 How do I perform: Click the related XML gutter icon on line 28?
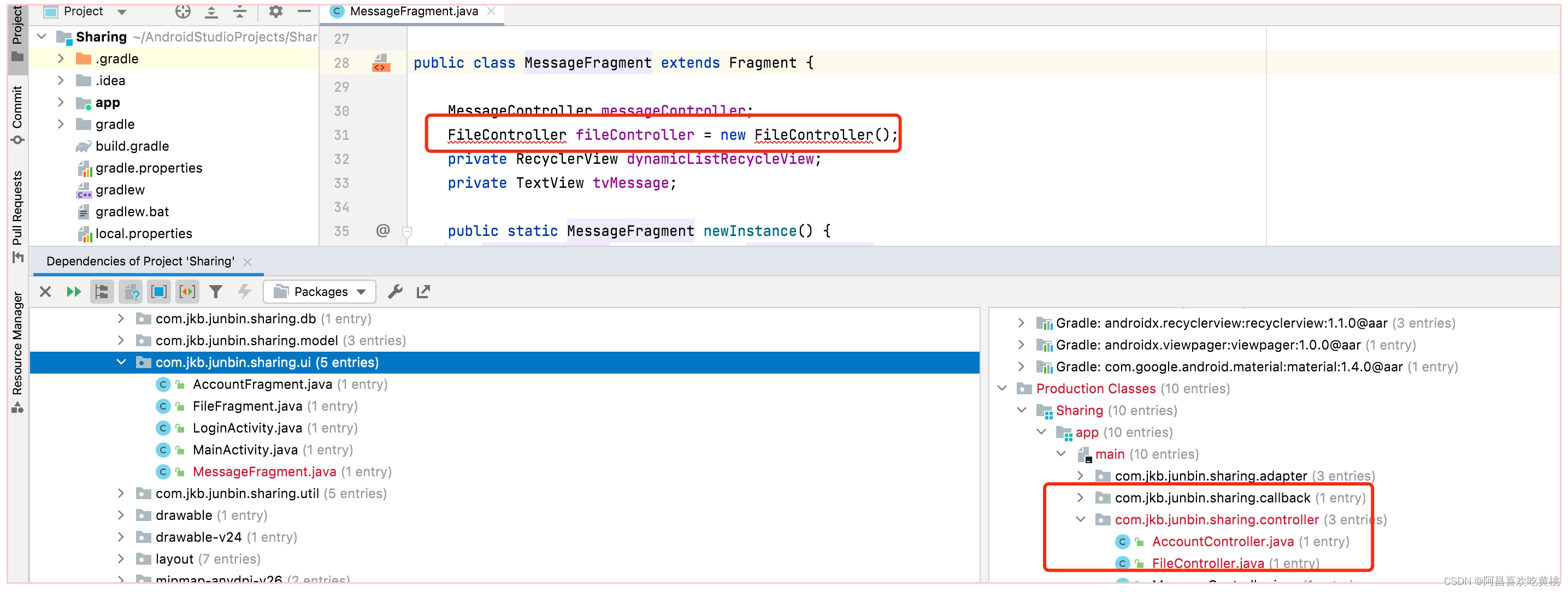381,63
